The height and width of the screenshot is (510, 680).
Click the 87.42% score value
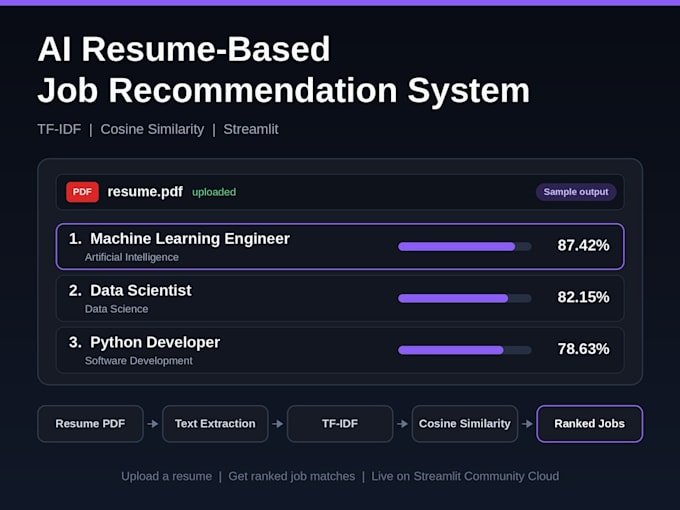(583, 245)
